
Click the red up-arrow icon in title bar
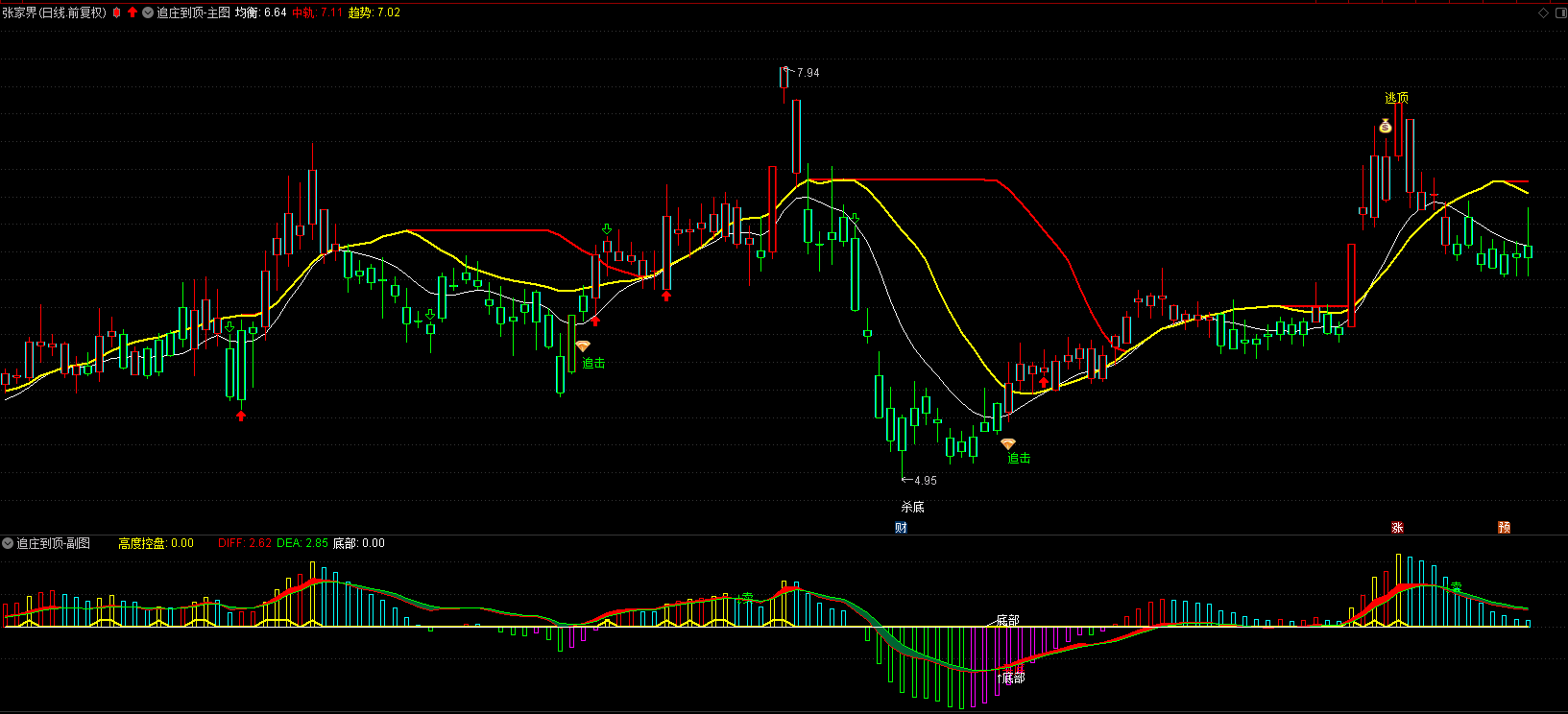[133, 12]
